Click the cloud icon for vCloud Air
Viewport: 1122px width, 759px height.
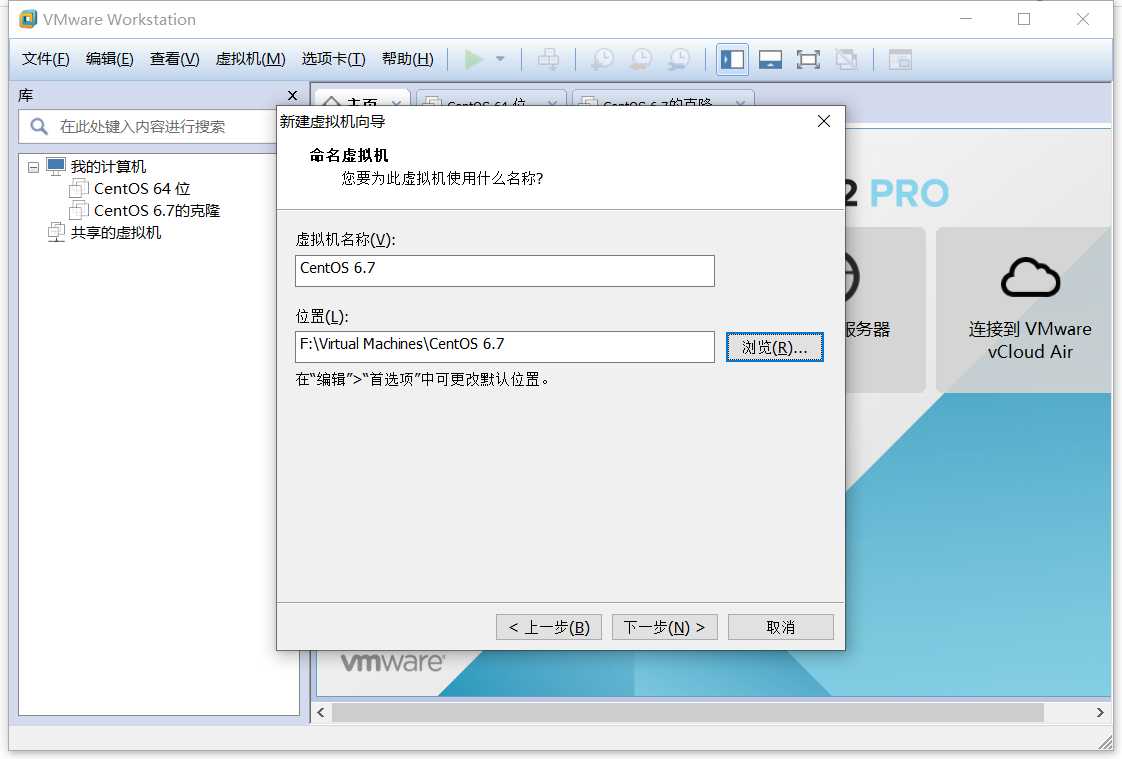point(1030,278)
